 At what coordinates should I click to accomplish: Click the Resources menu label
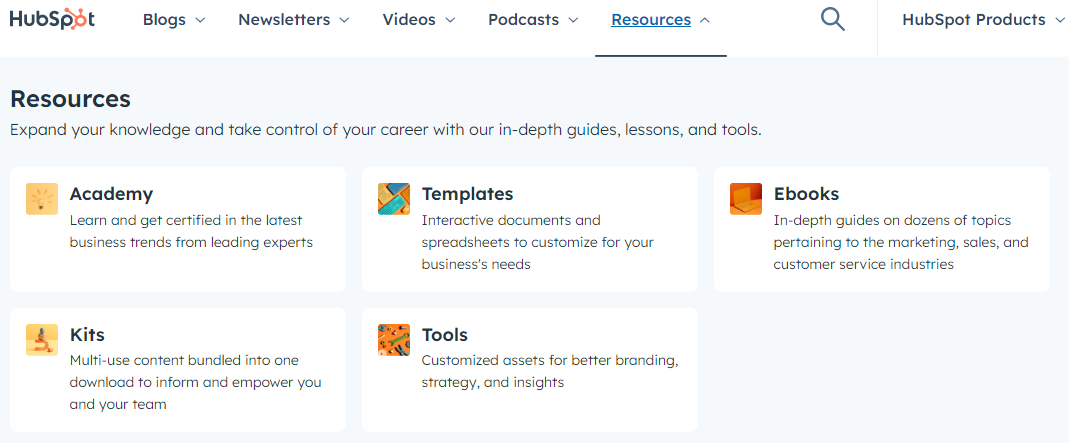(651, 20)
